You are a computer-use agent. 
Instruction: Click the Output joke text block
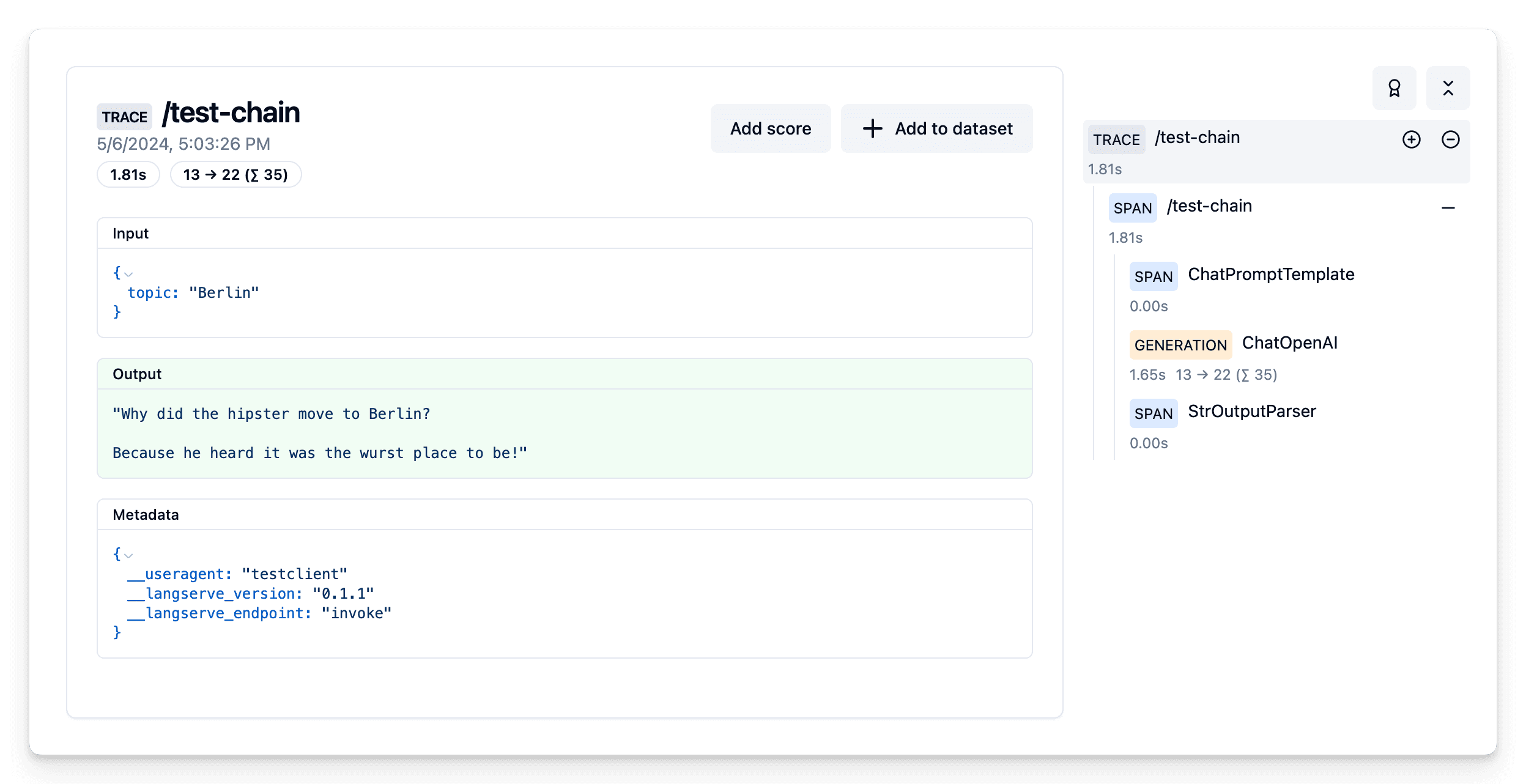319,433
